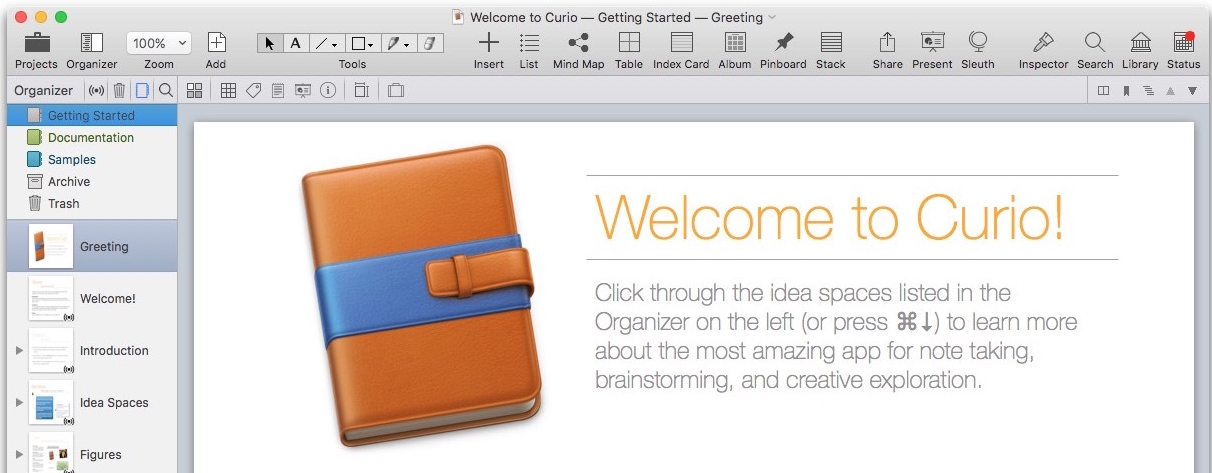
Task: Toggle the Organizer panel toolbar button
Action: tap(92, 43)
